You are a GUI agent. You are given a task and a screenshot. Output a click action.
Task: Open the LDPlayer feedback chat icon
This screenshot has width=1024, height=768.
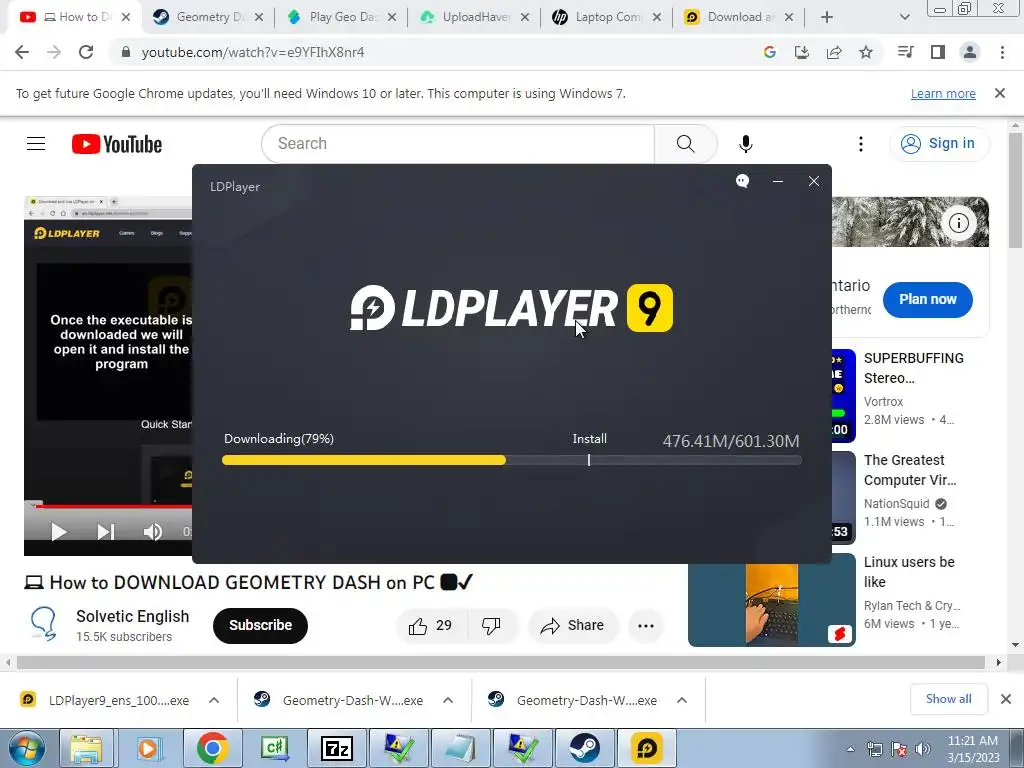point(742,181)
